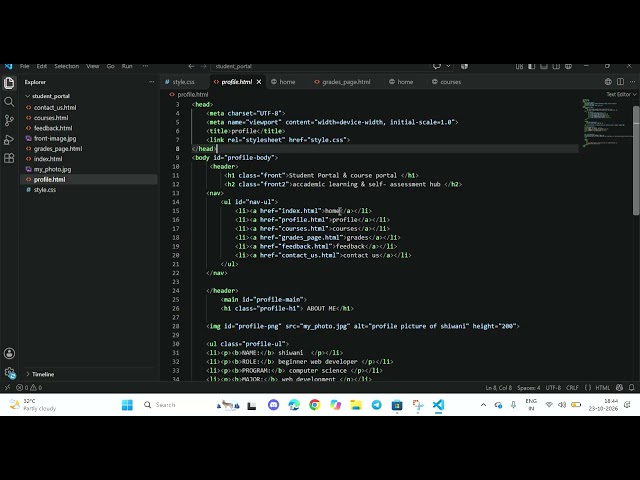Open the Search view in activity bar

(x=9, y=102)
